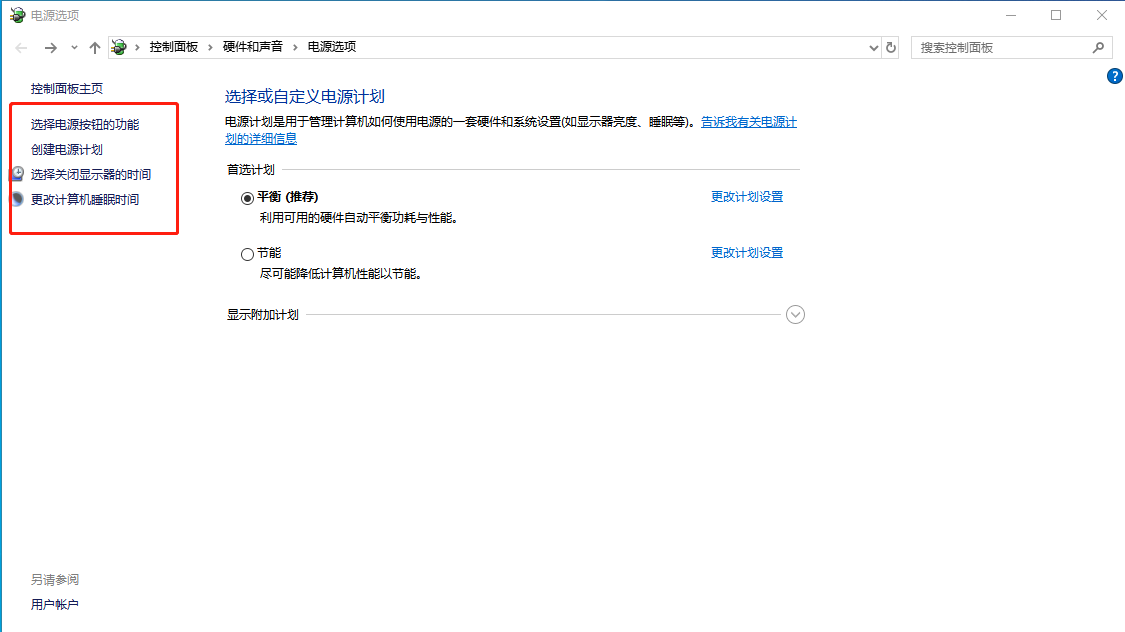Enable the 节能 option radio button

[x=247, y=253]
